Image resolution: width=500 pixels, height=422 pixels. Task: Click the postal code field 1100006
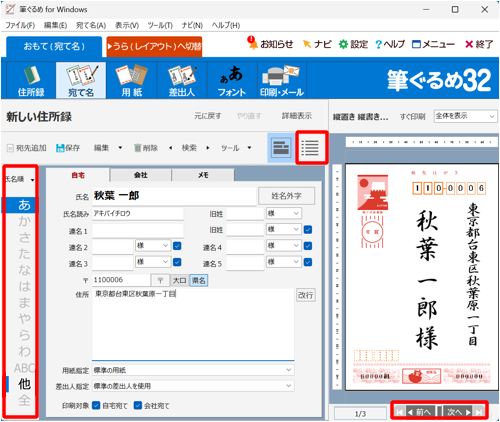pyautogui.click(x=121, y=280)
